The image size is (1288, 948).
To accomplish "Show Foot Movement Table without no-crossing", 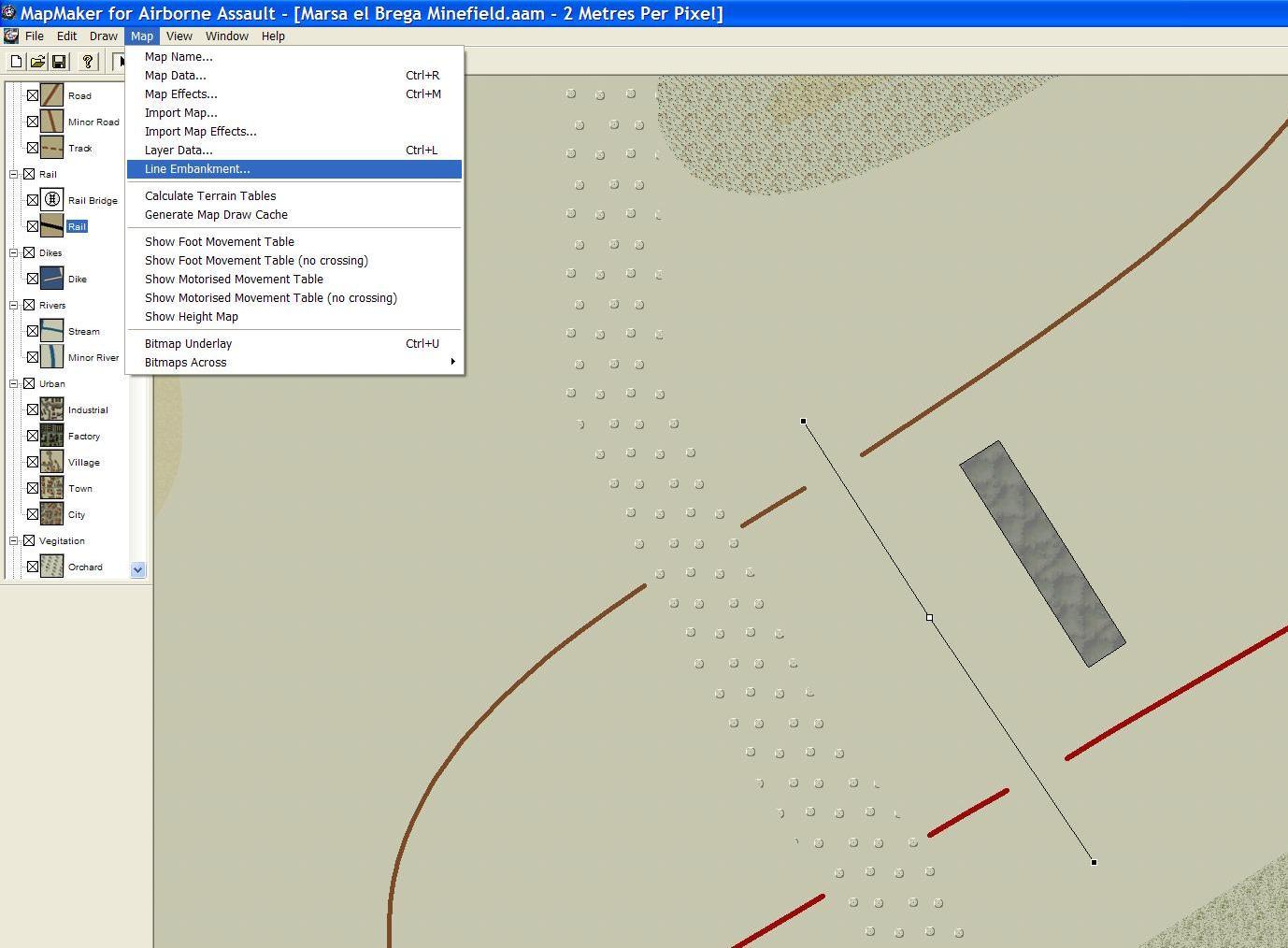I will tap(294, 242).
